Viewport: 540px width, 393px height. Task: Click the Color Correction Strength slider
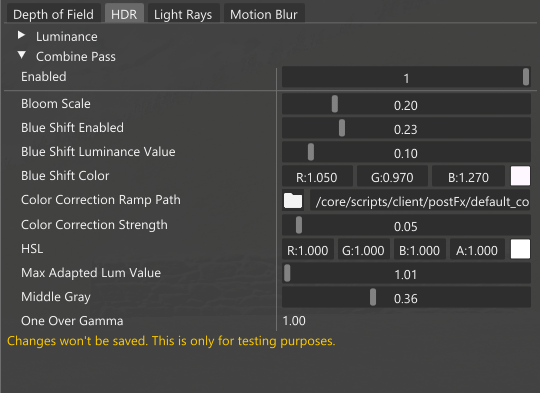point(406,225)
